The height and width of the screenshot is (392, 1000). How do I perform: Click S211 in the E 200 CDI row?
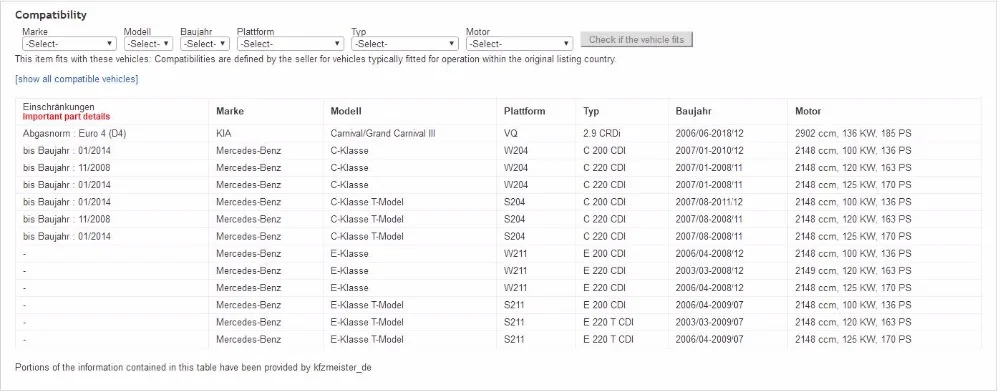pyautogui.click(x=514, y=305)
